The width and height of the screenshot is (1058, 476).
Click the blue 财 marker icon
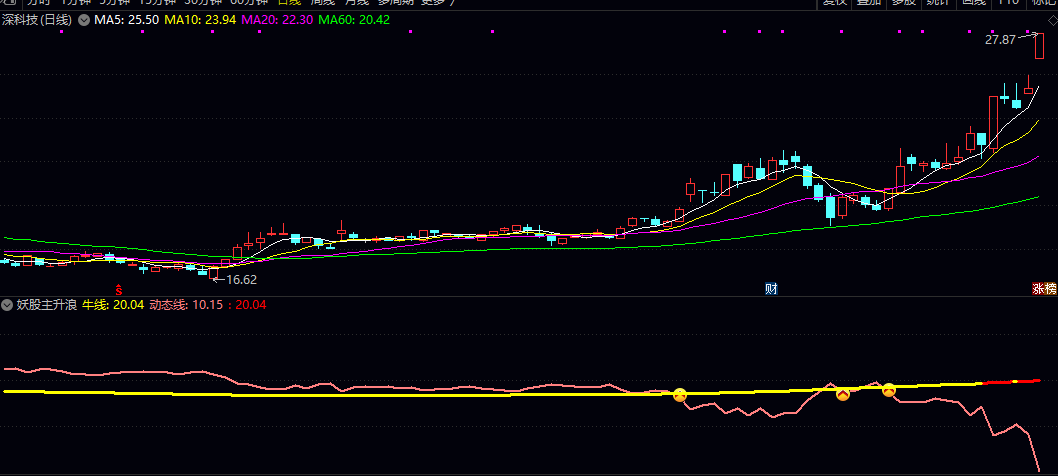click(x=771, y=289)
